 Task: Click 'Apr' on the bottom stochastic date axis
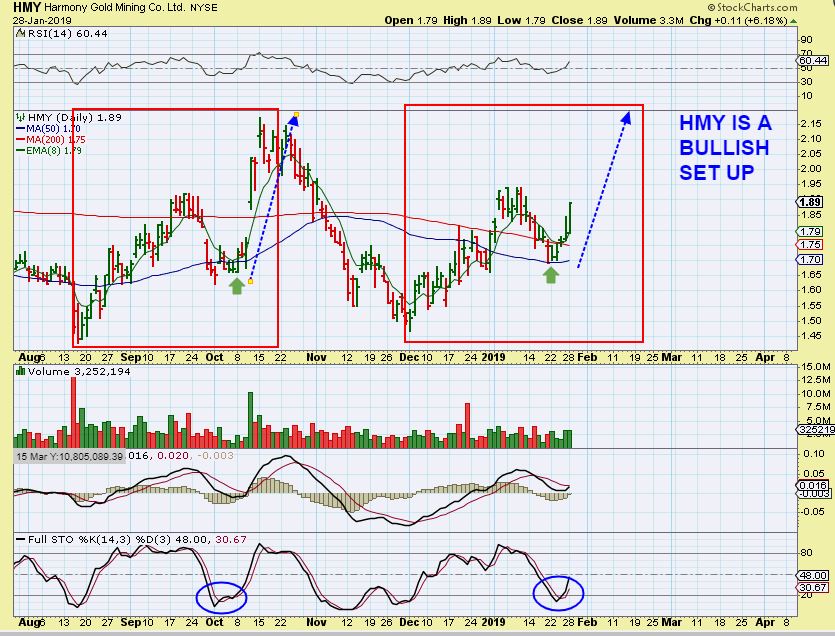765,622
